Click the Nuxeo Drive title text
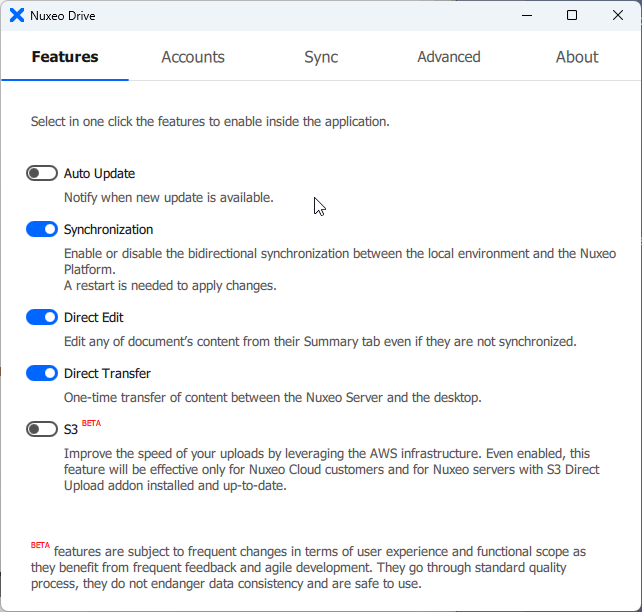The height and width of the screenshot is (612, 642). [x=63, y=16]
